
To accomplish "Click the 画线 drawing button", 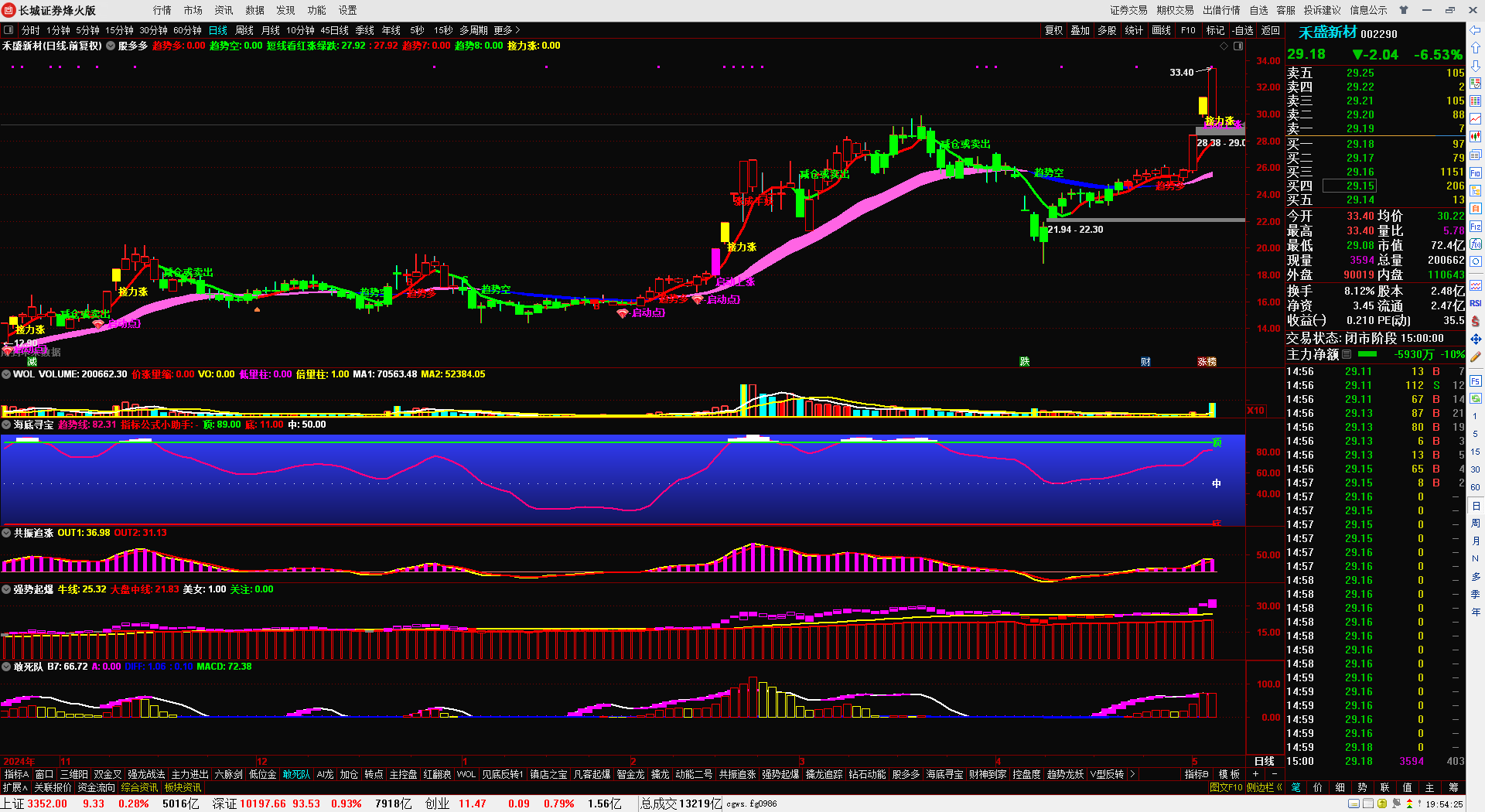I will pos(1162,30).
